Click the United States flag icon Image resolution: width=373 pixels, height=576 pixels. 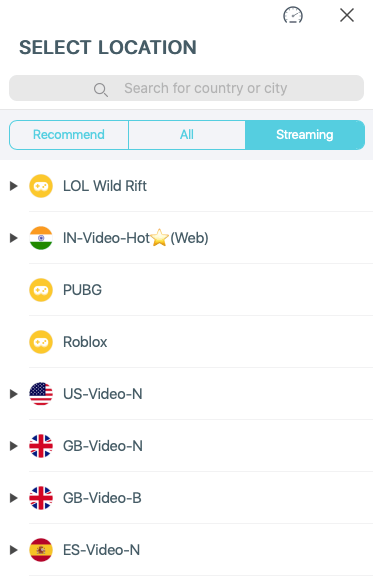click(x=41, y=394)
